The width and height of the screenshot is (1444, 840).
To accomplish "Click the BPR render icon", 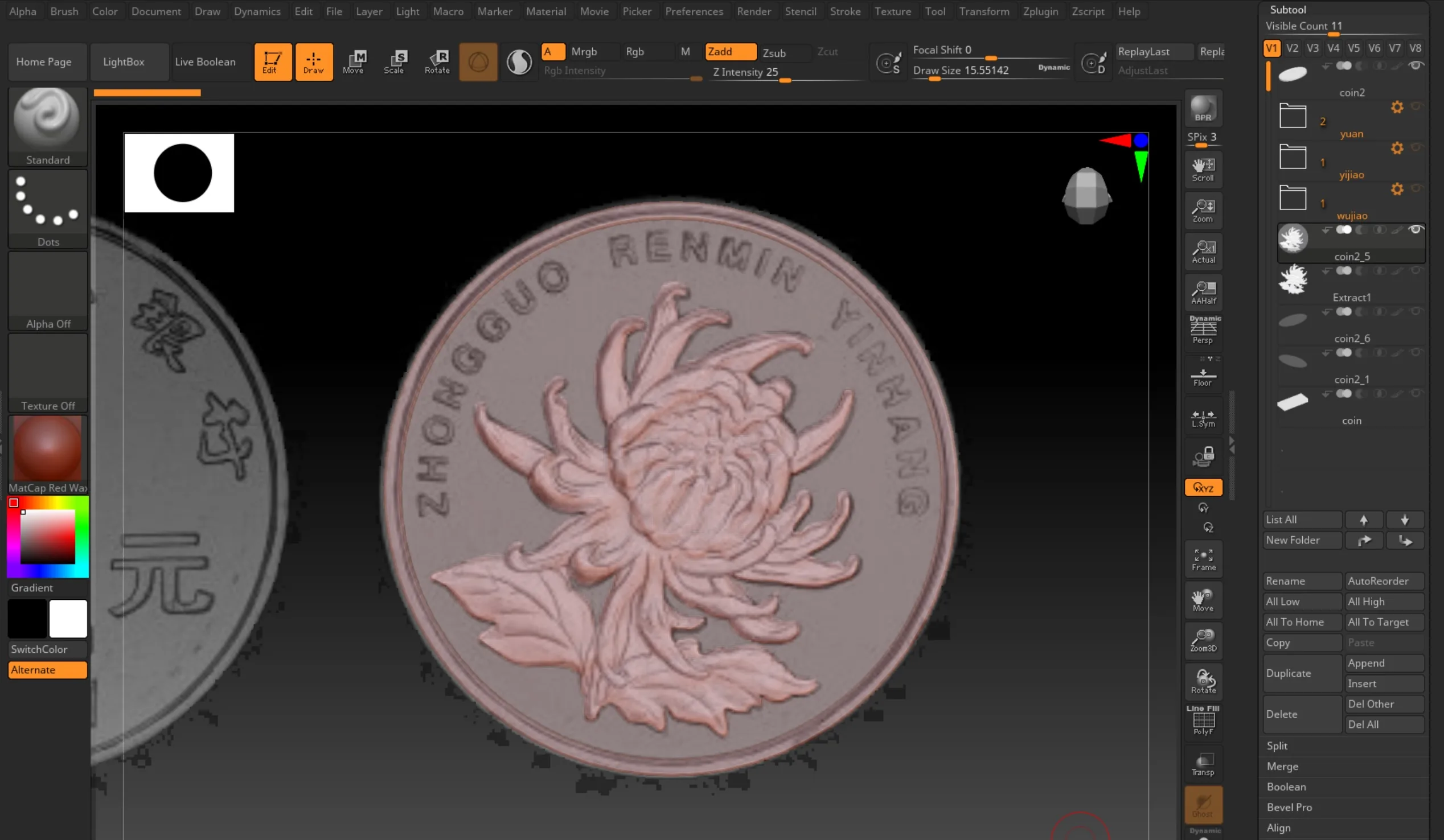I will click(1203, 108).
